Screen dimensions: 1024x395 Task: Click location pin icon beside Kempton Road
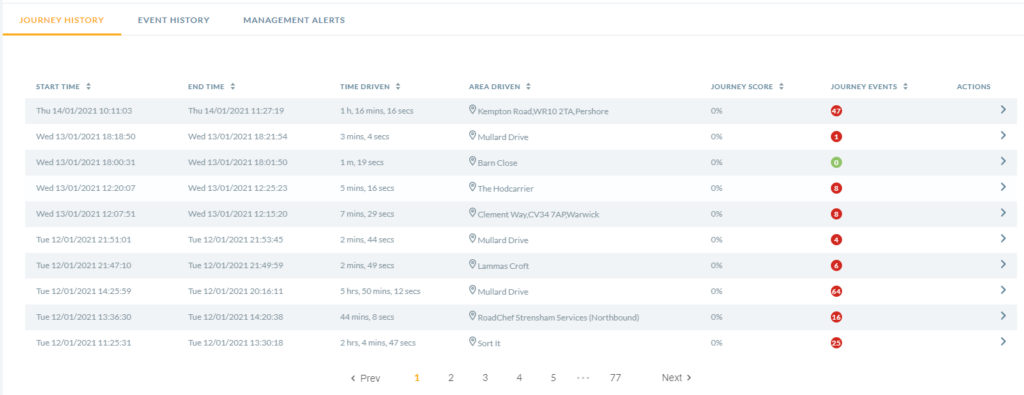click(x=472, y=110)
